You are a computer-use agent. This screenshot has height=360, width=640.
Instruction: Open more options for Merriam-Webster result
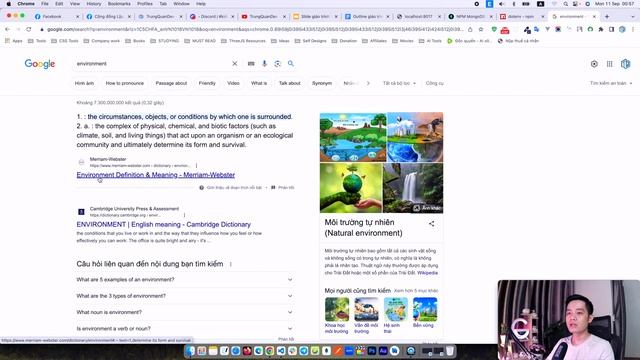point(196,166)
